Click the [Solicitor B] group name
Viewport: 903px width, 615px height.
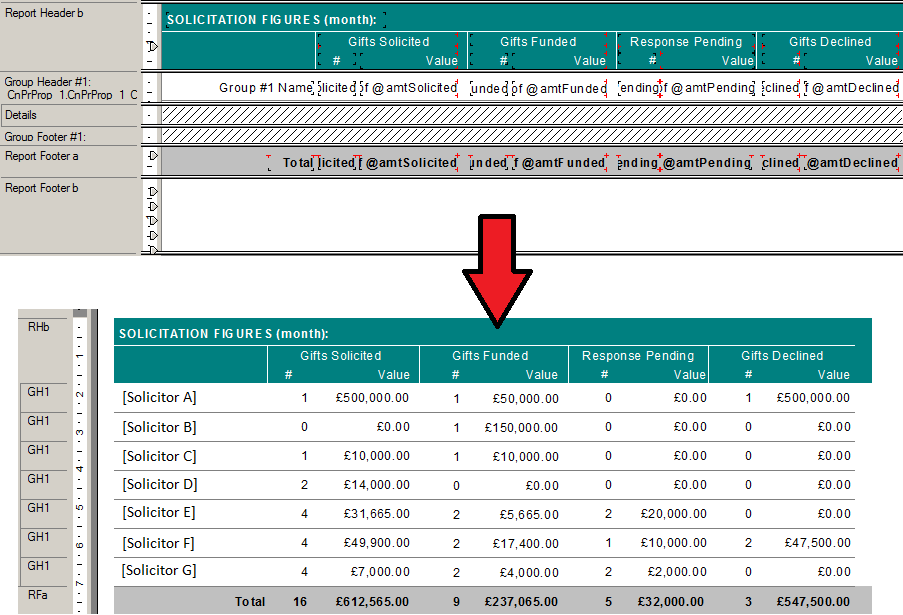tap(159, 427)
